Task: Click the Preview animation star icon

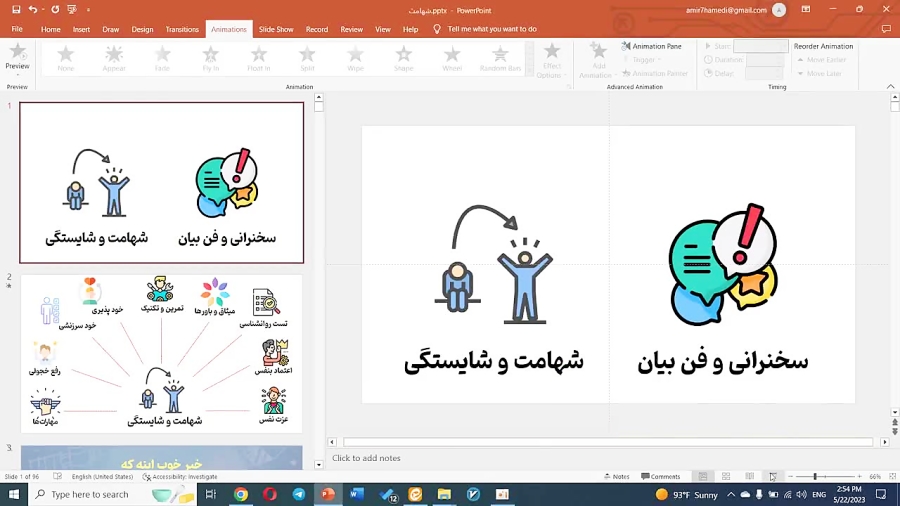Action: coord(17,52)
